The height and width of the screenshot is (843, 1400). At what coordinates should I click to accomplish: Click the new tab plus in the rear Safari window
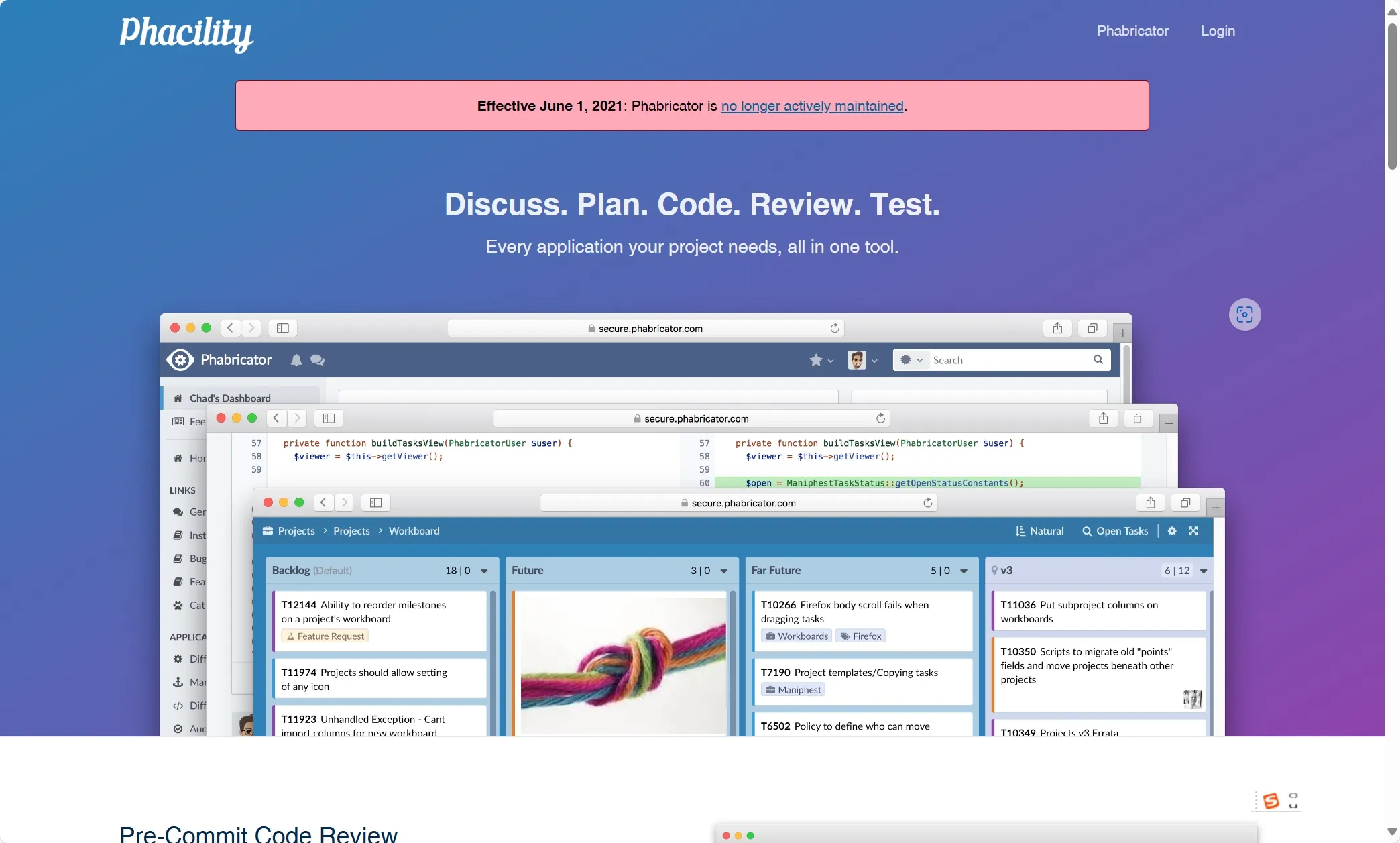(x=1122, y=333)
